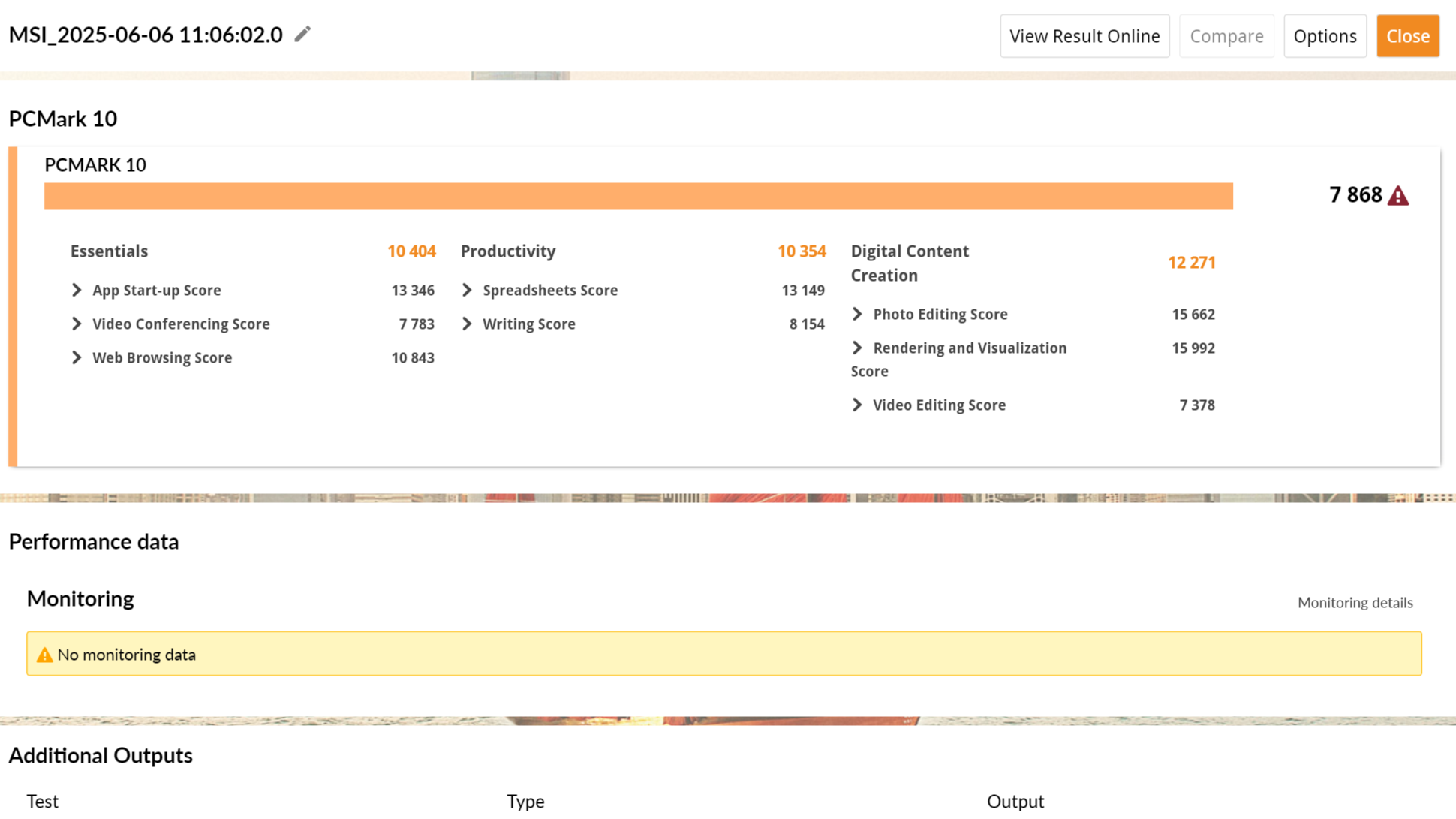
Task: Open Monitoring details link
Action: [x=1355, y=603]
